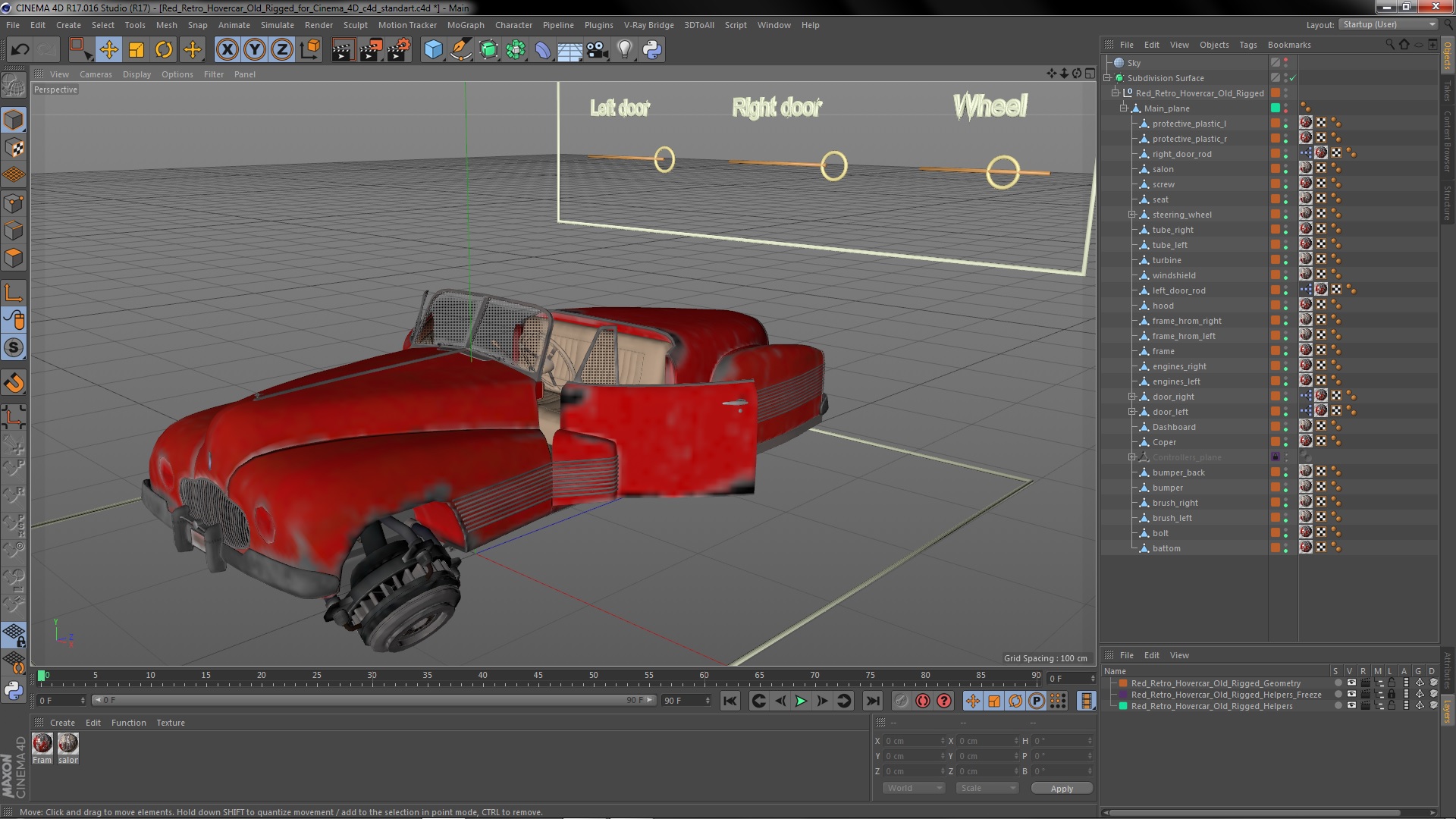Toggle visibility eye of Helpers_Freeze layer
Screen dimensions: 1456x819
click(x=1351, y=695)
